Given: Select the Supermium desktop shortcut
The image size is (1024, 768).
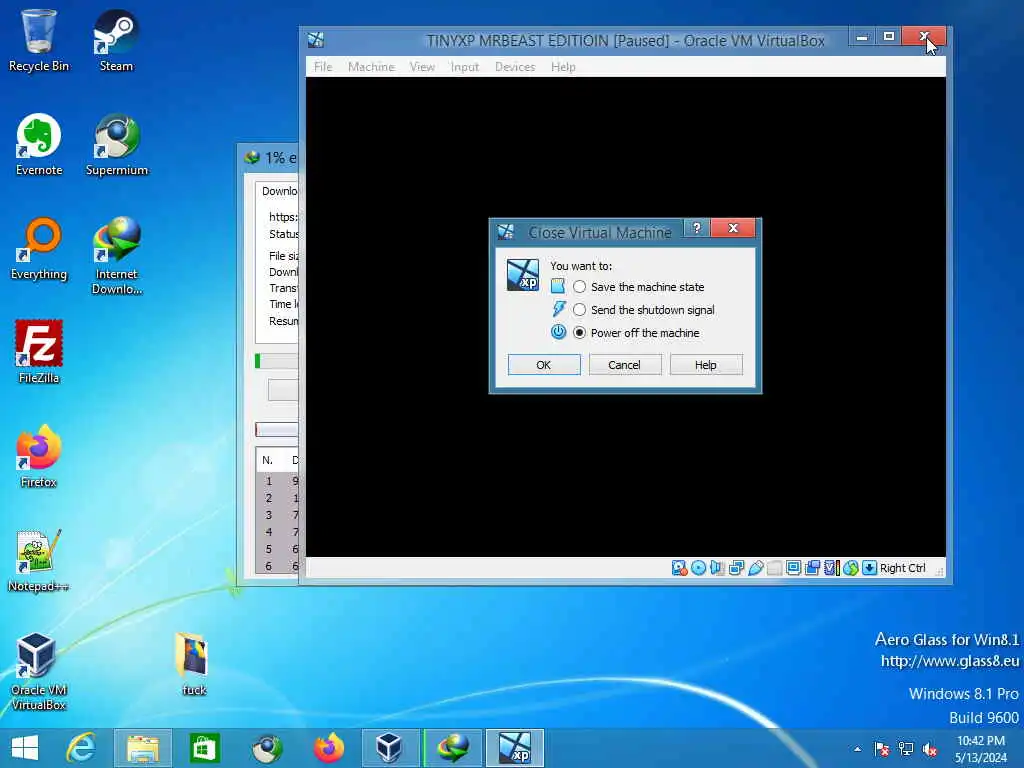Looking at the screenshot, I should [116, 145].
